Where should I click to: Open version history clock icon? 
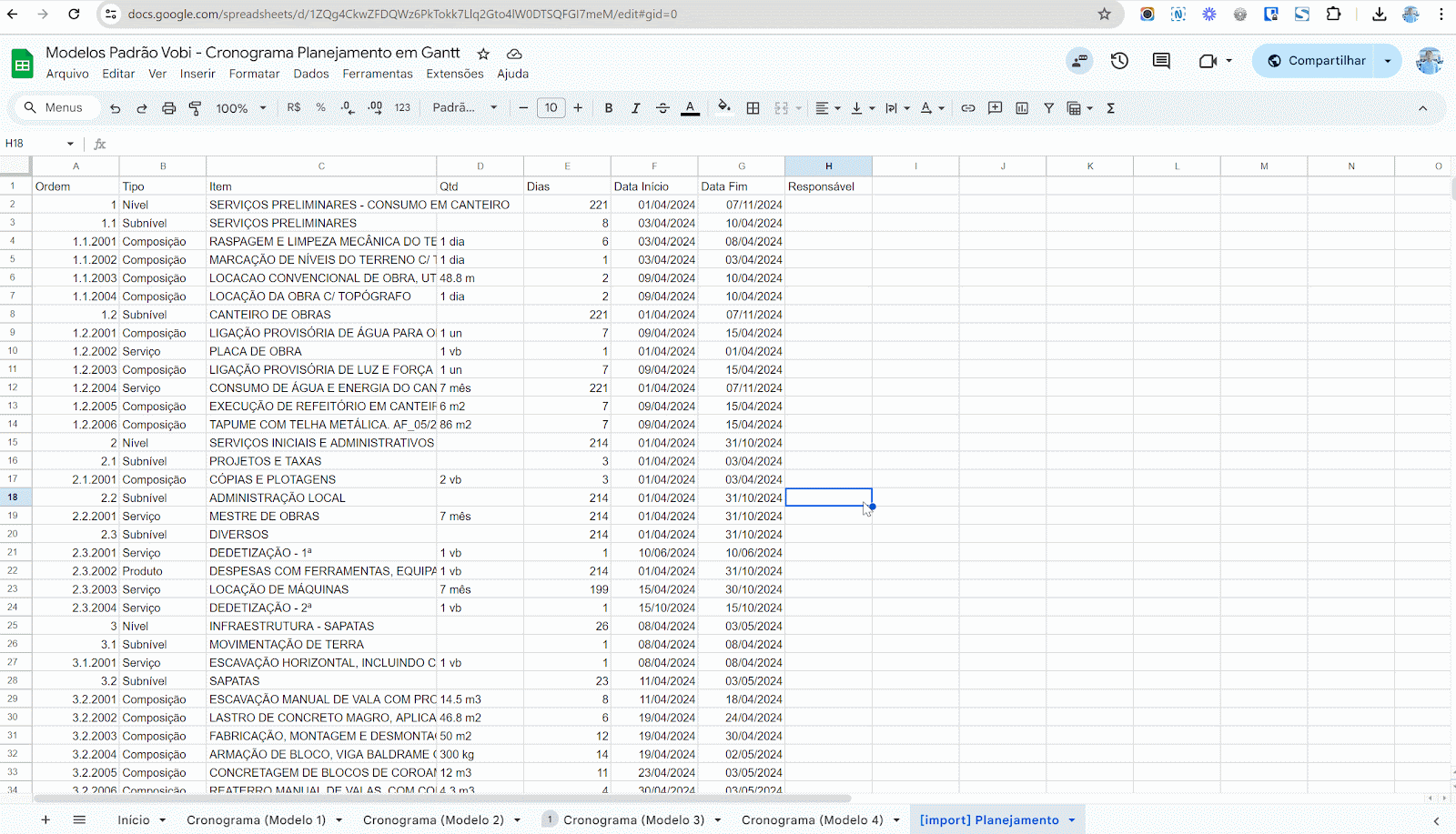[1119, 61]
